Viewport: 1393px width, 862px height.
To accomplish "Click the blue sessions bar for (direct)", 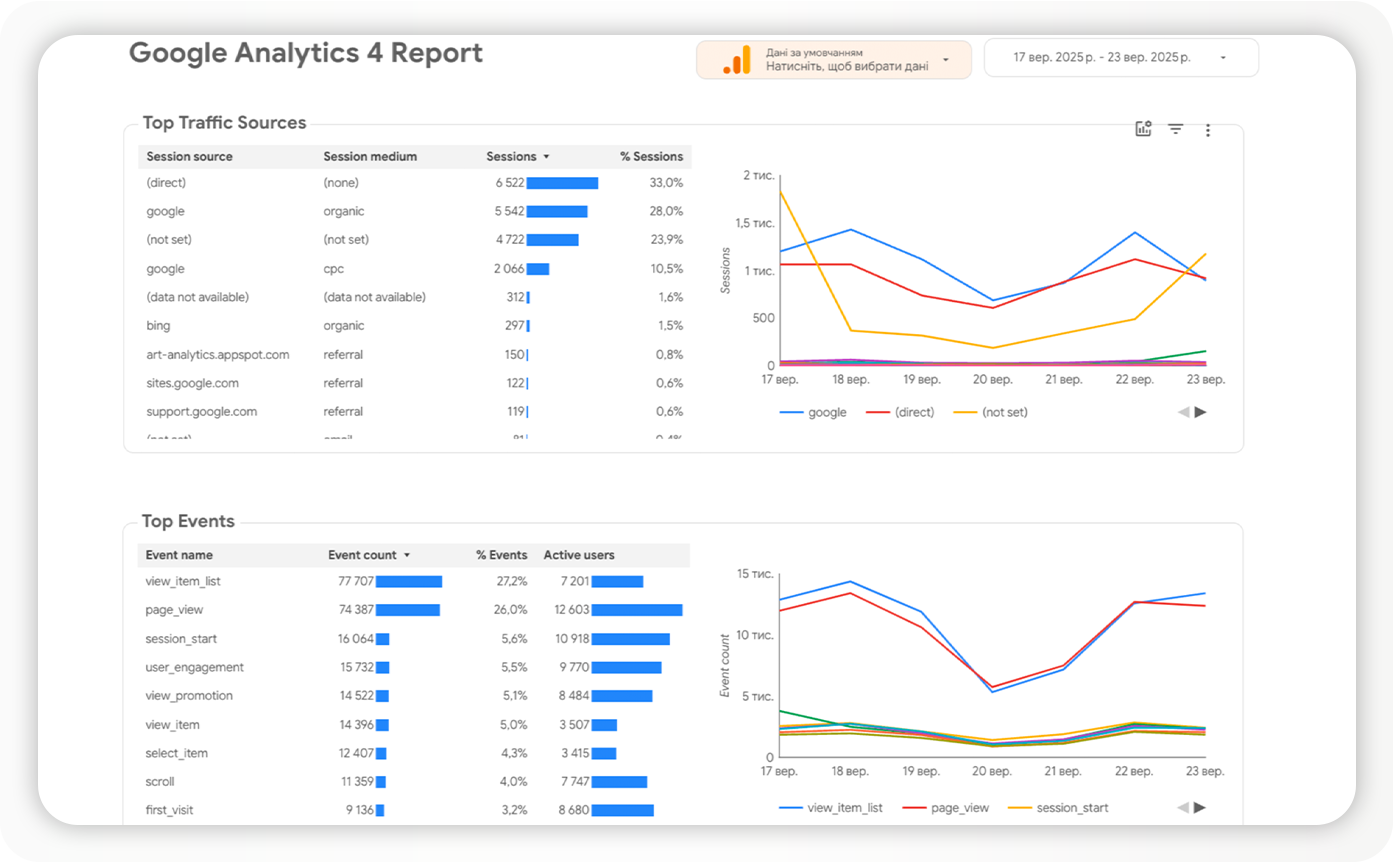I will point(562,183).
